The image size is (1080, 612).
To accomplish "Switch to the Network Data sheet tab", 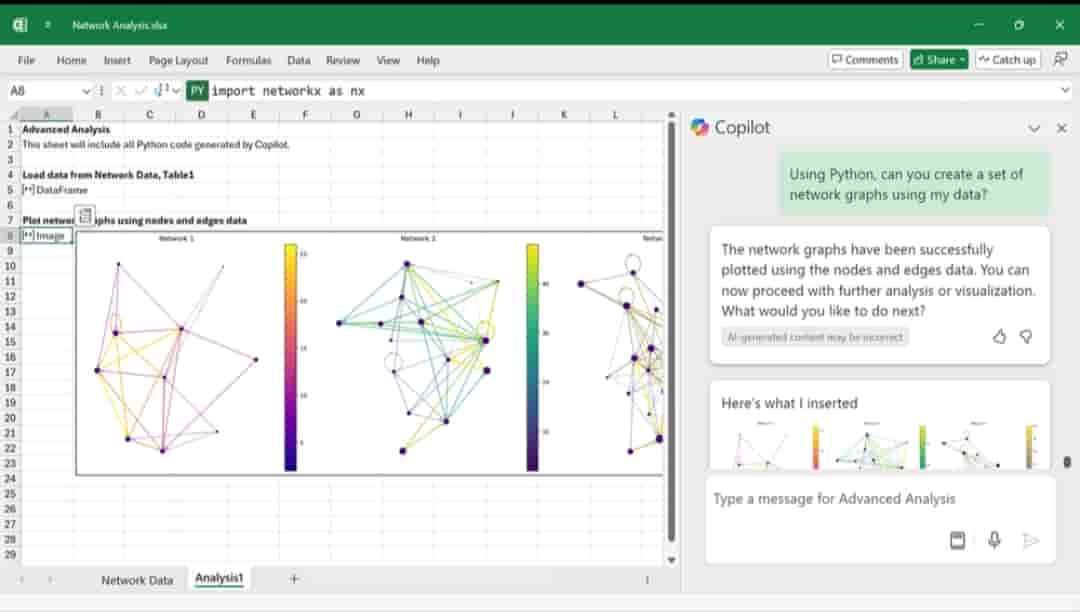I will (x=137, y=580).
